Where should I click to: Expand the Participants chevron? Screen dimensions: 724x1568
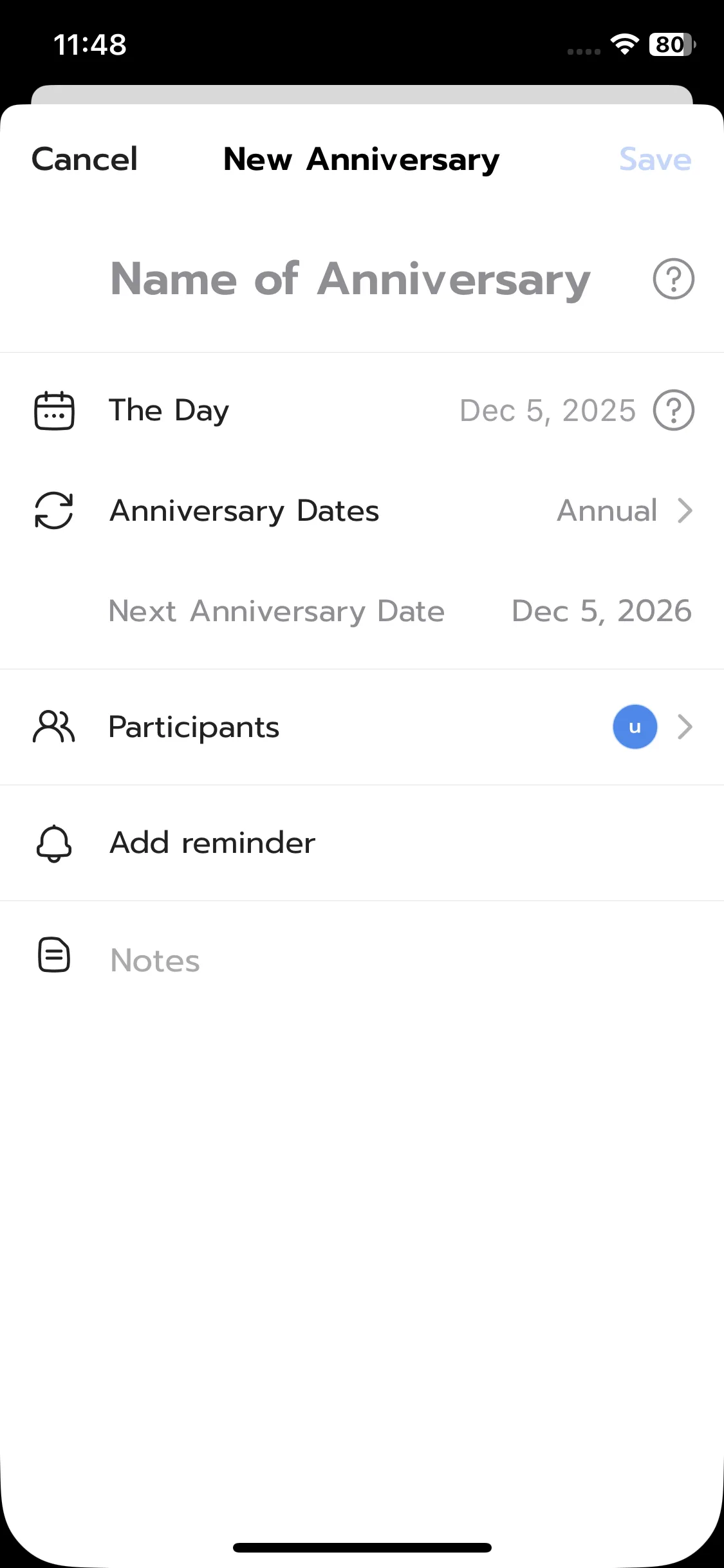[685, 727]
